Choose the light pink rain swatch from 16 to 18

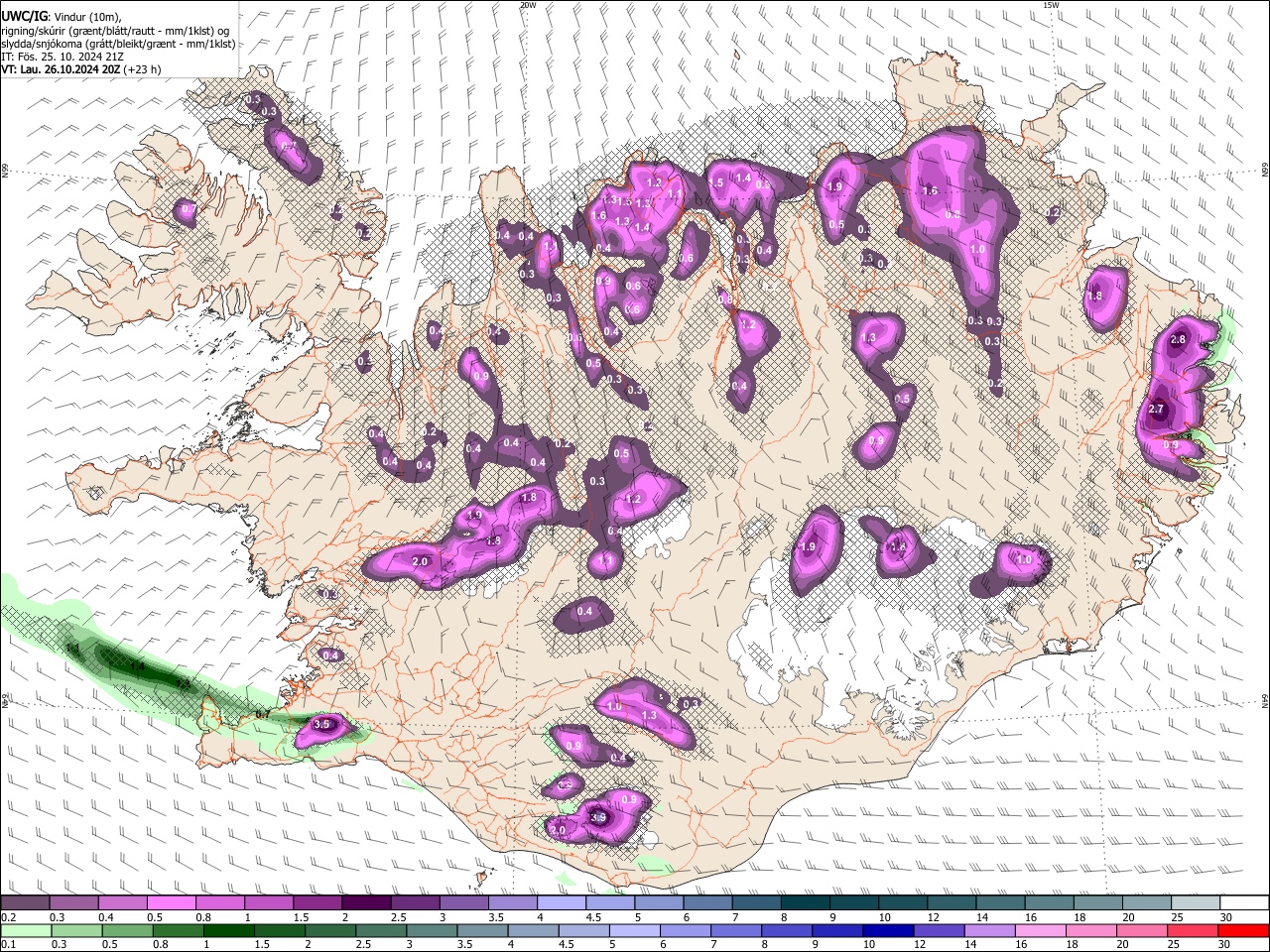pyautogui.click(x=1041, y=930)
